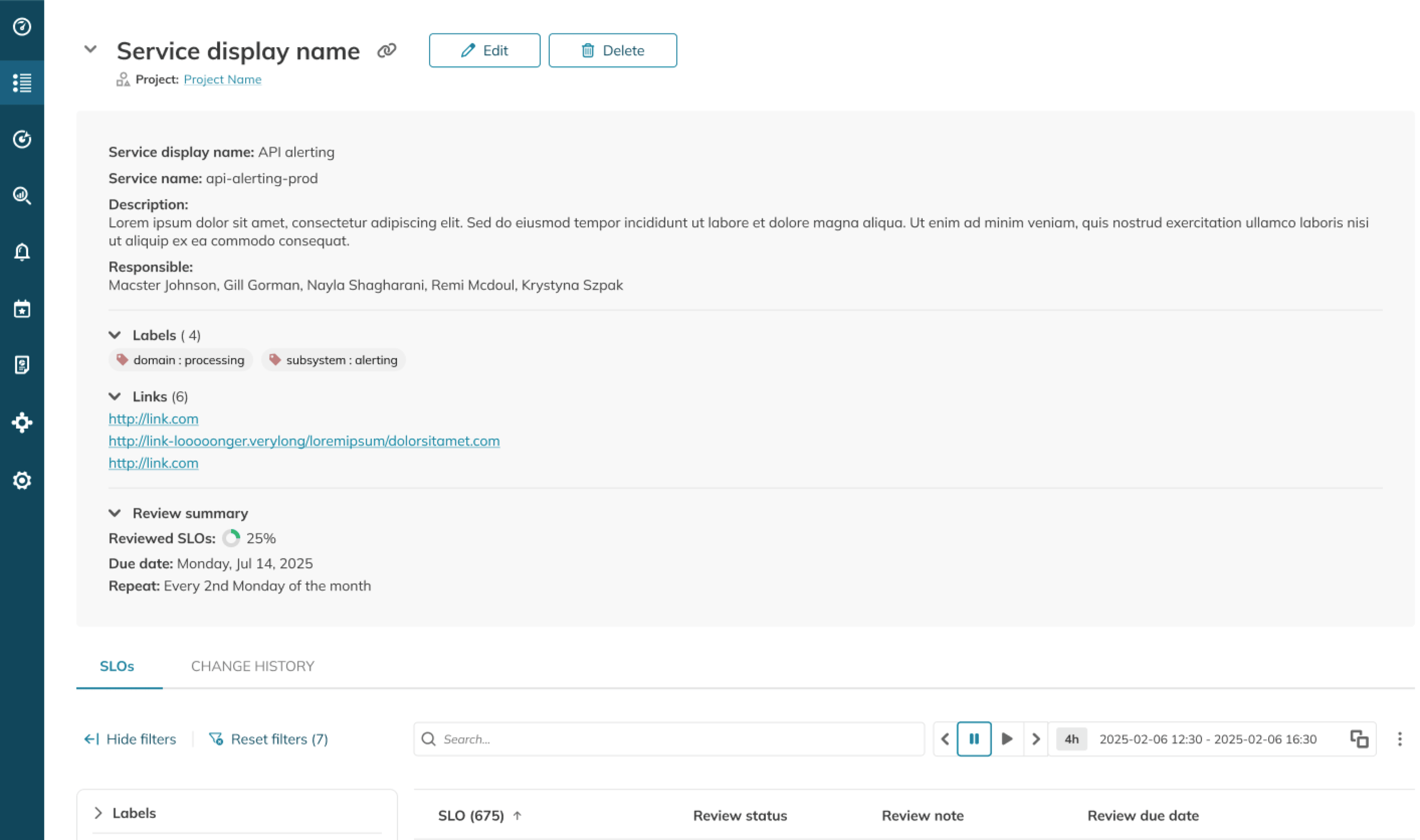Open the three-dot more options menu
The image size is (1420, 840).
(1399, 739)
